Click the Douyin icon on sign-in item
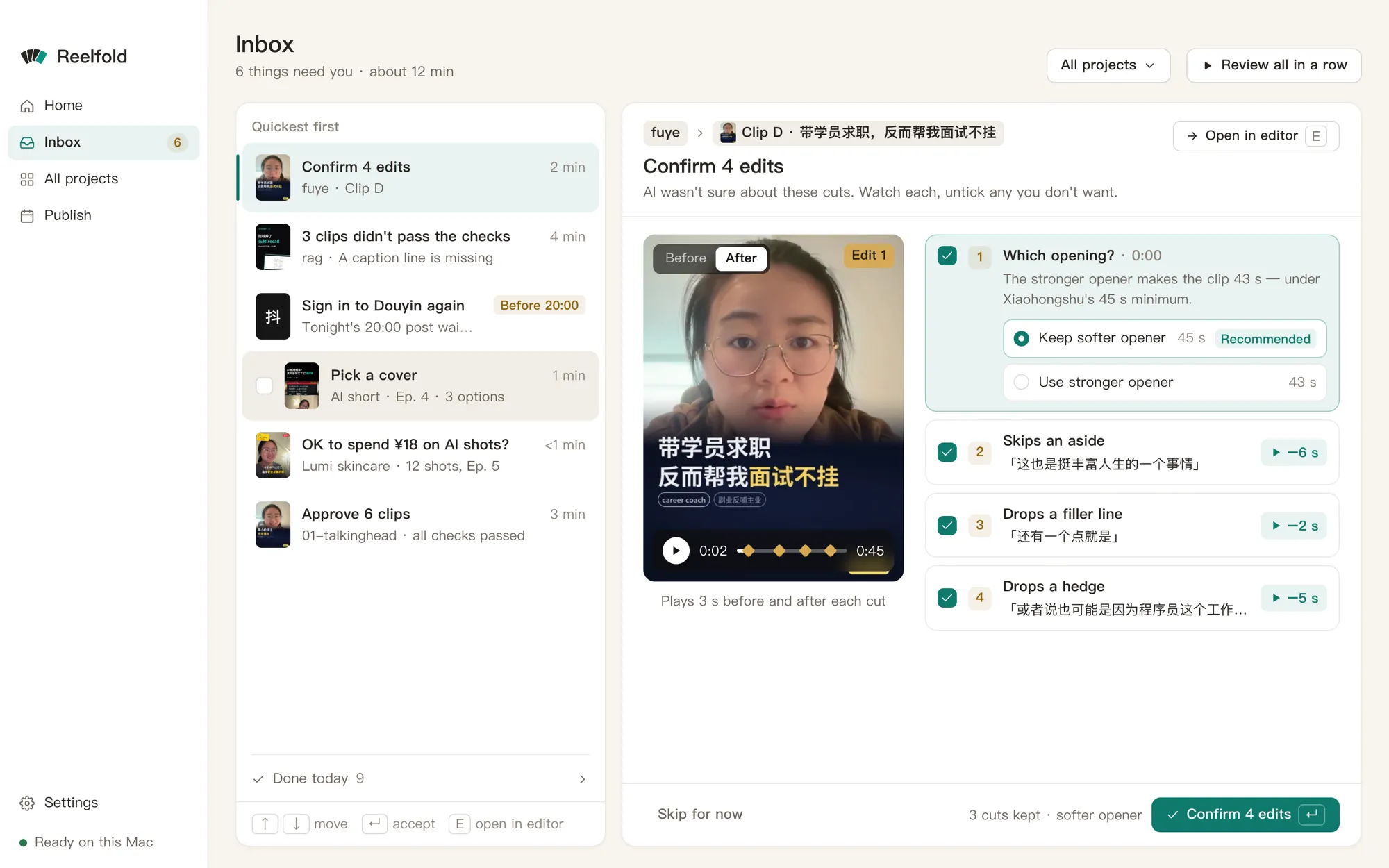 (273, 317)
